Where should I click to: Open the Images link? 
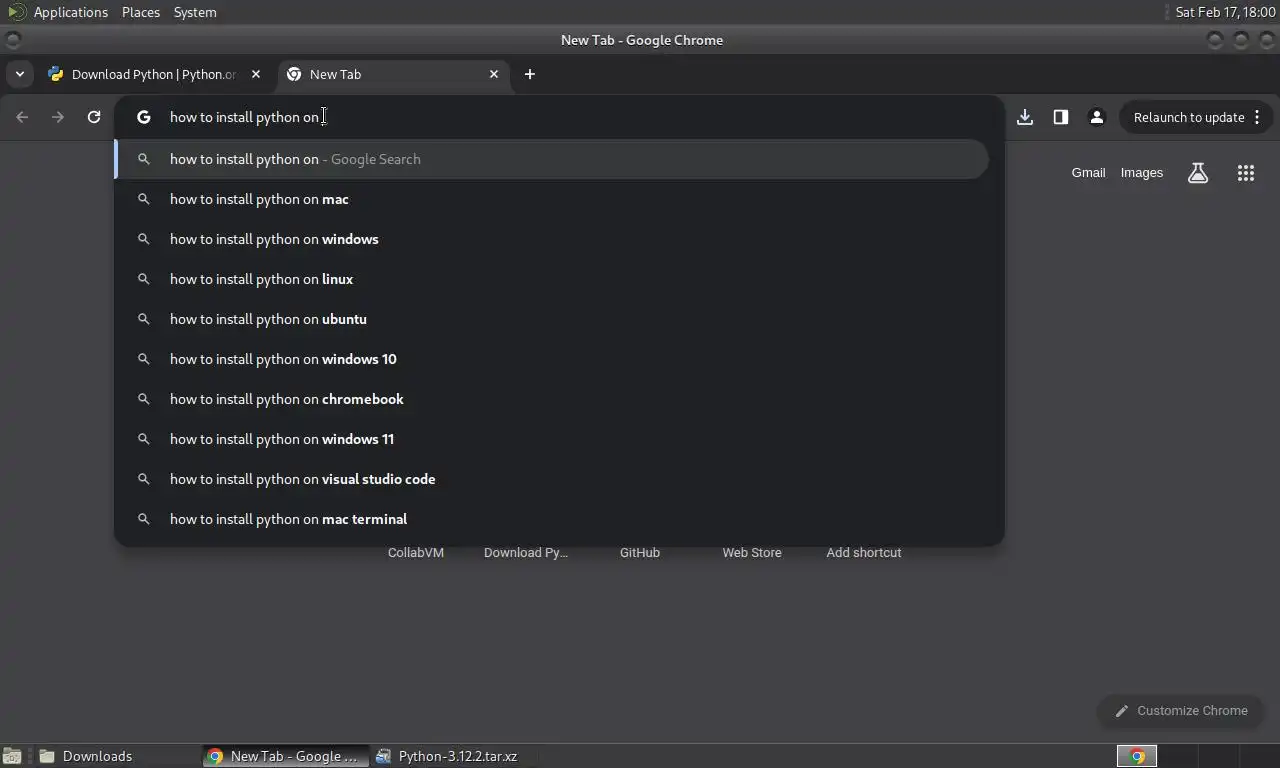point(1142,173)
